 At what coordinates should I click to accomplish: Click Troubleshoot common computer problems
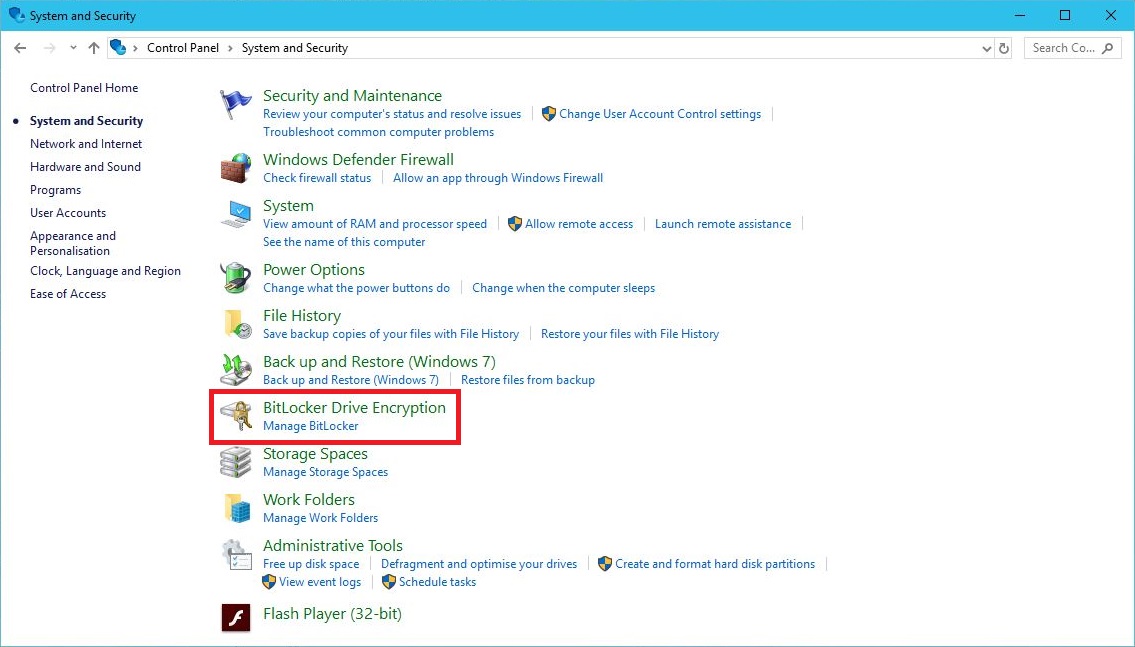click(x=379, y=132)
